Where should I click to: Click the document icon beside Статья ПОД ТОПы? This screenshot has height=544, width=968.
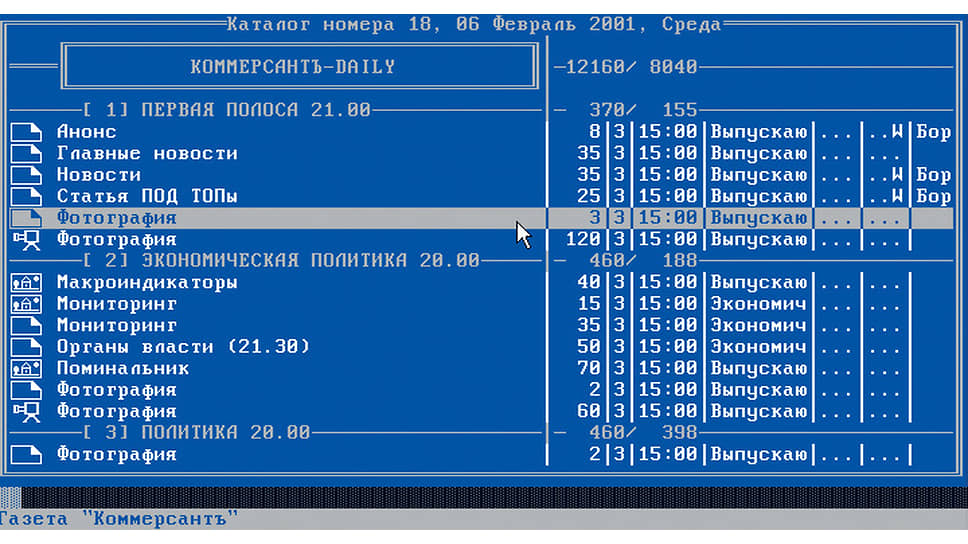27,197
